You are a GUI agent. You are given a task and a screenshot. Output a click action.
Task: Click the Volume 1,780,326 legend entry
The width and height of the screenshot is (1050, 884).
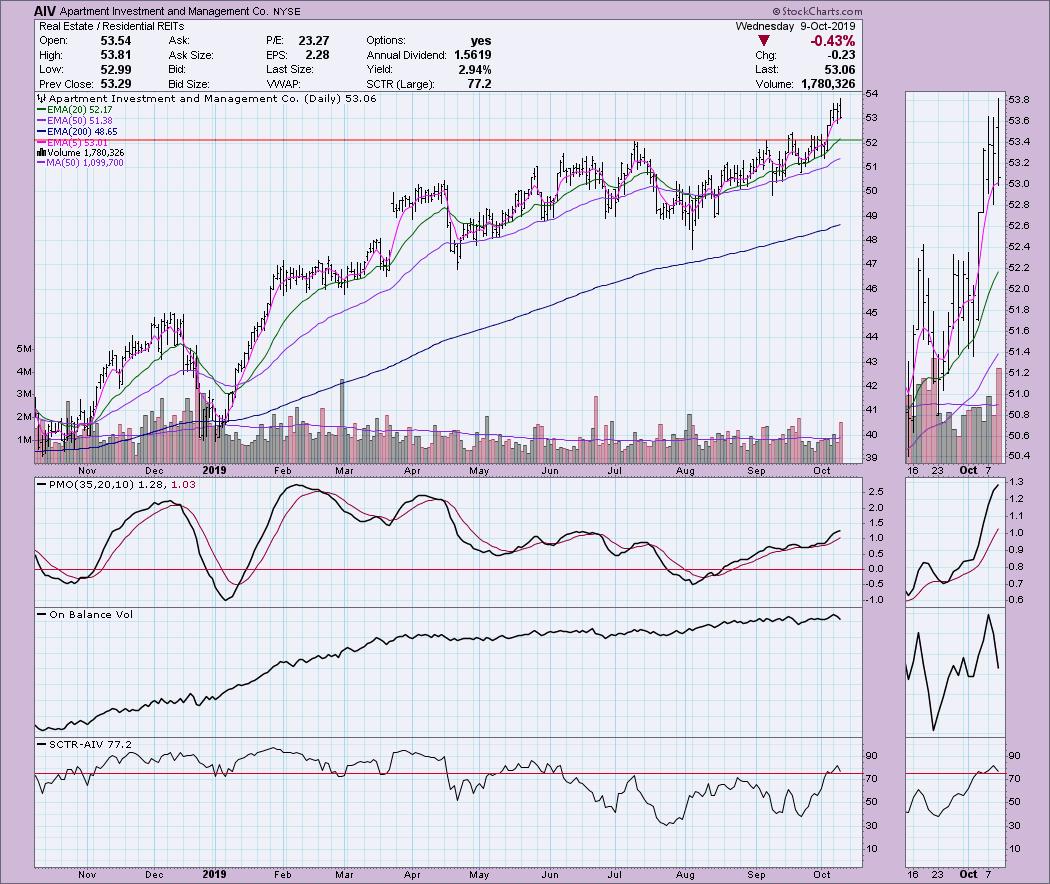[80, 153]
